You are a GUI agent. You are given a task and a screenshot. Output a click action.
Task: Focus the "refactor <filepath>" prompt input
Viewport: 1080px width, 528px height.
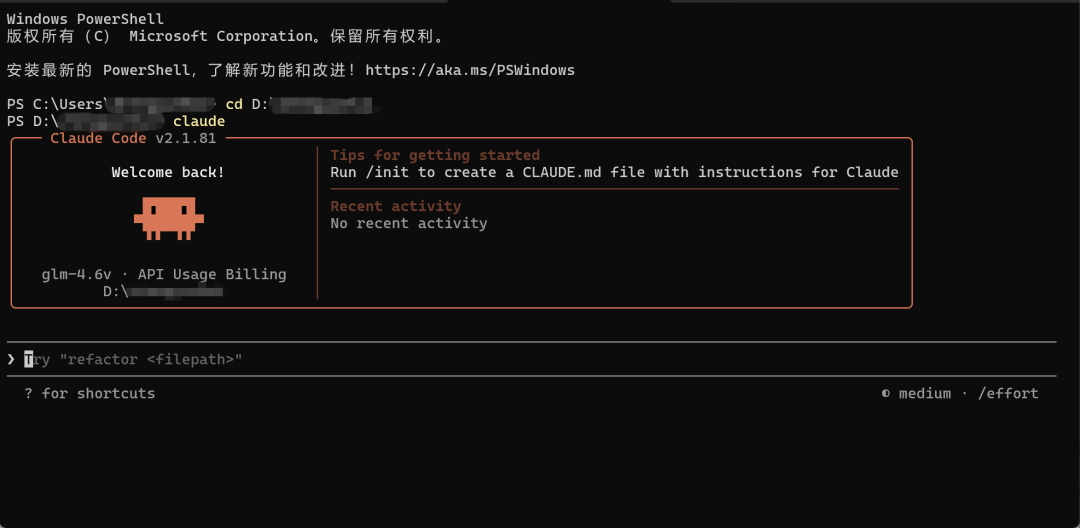tap(140, 359)
